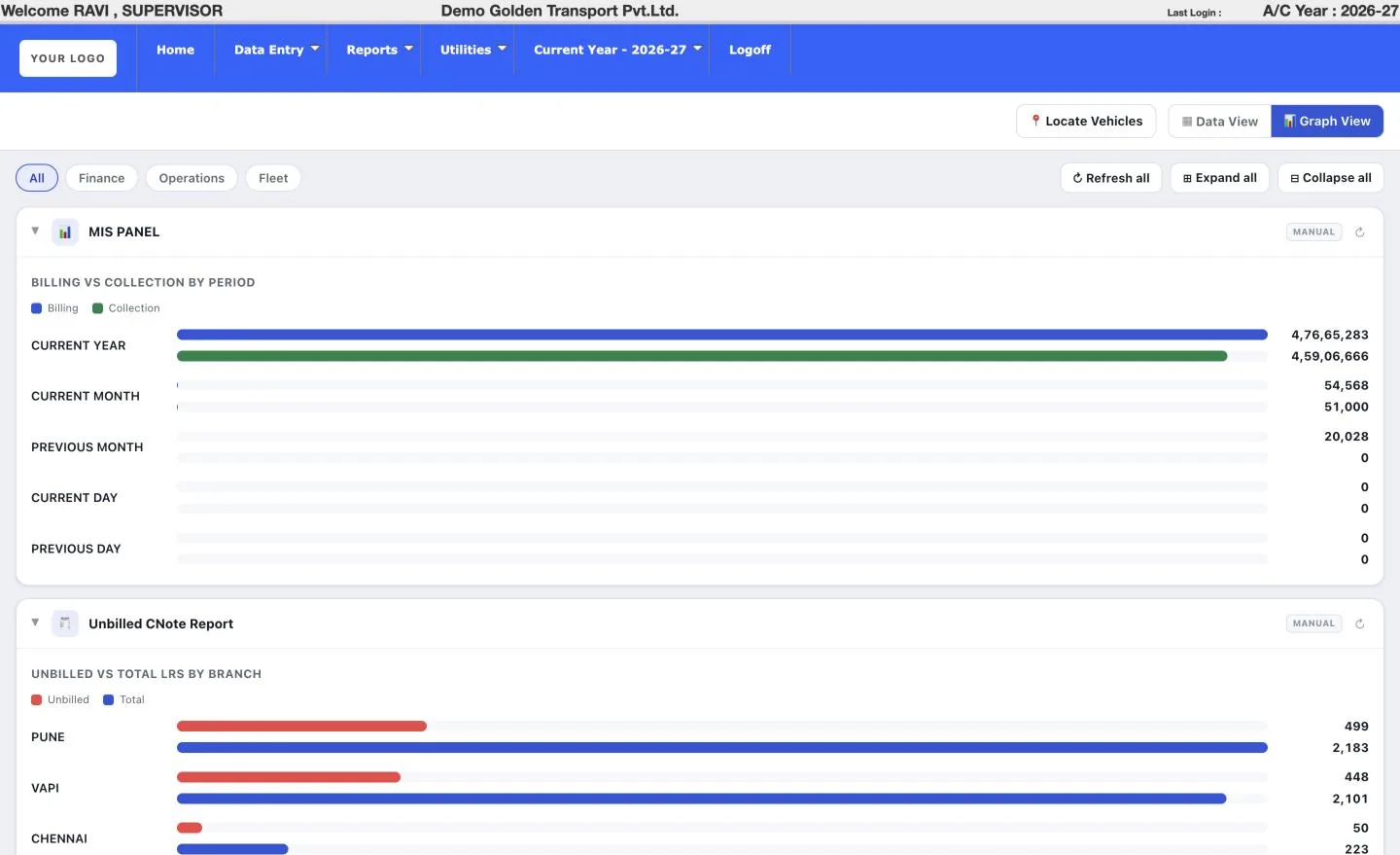Click the Refresh all button
The height and width of the screenshot is (855, 1400).
1111,178
